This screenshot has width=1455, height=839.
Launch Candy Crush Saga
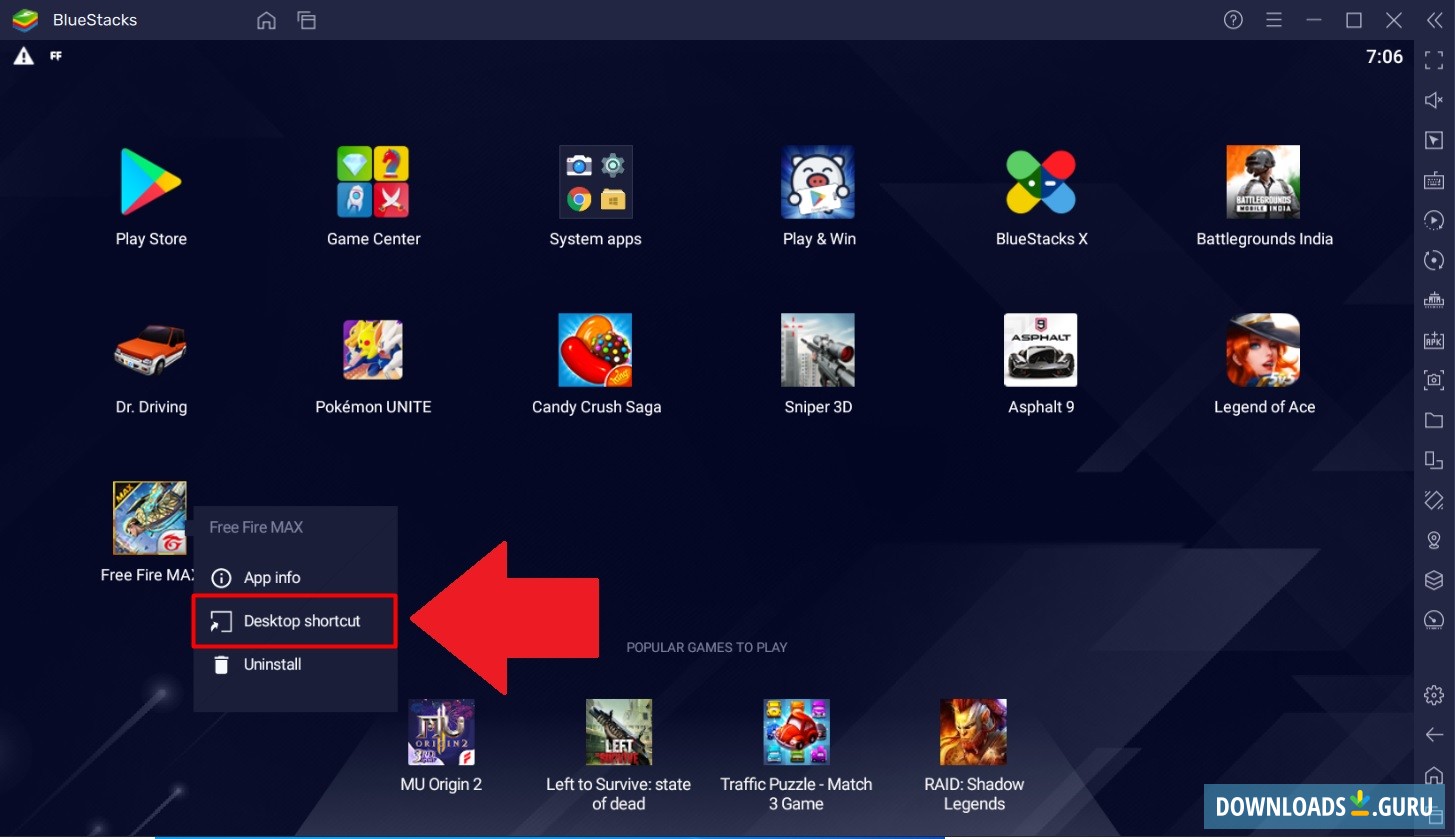pyautogui.click(x=596, y=349)
